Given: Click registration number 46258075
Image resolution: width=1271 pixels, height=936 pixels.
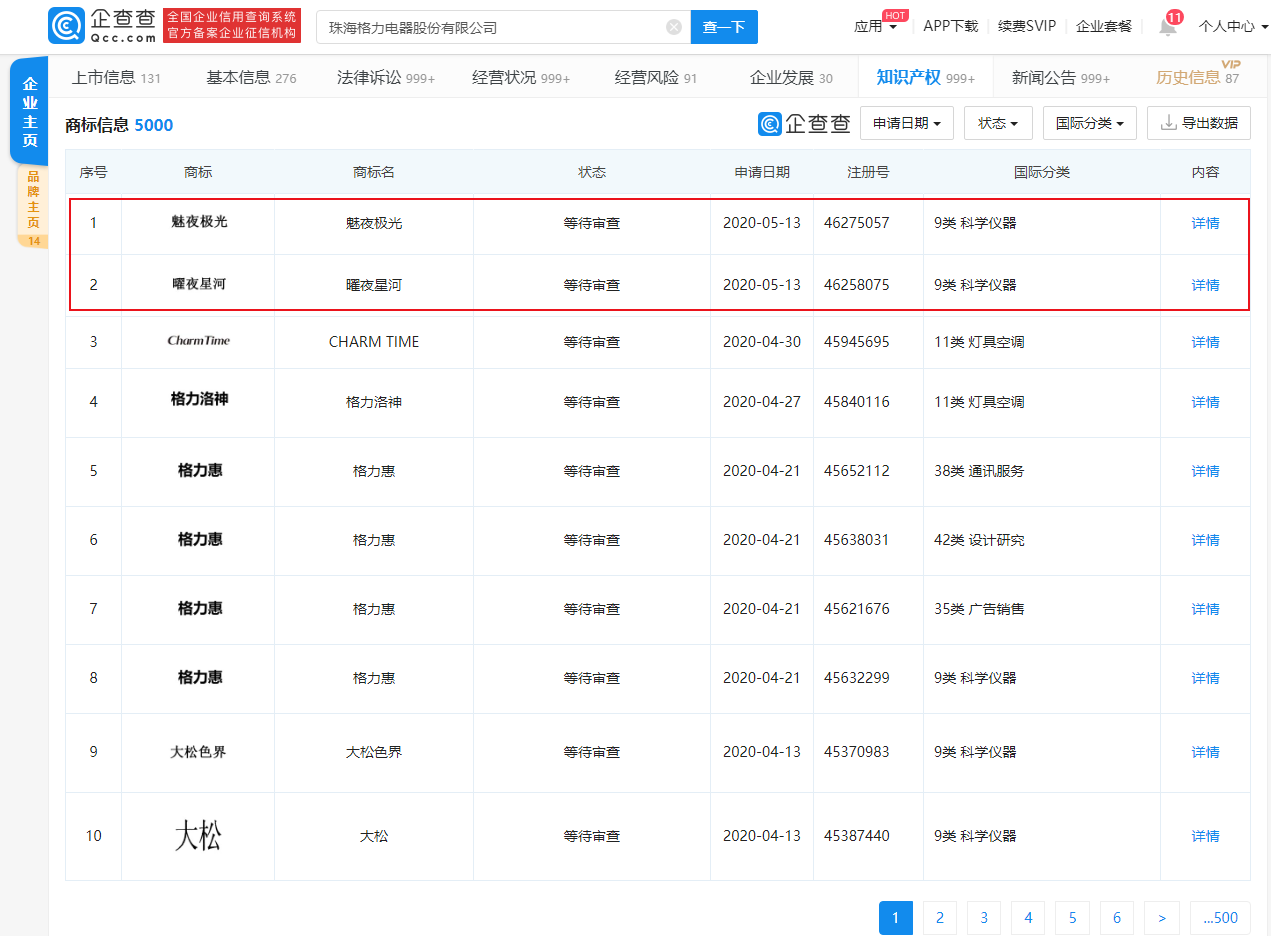Looking at the screenshot, I should (857, 285).
